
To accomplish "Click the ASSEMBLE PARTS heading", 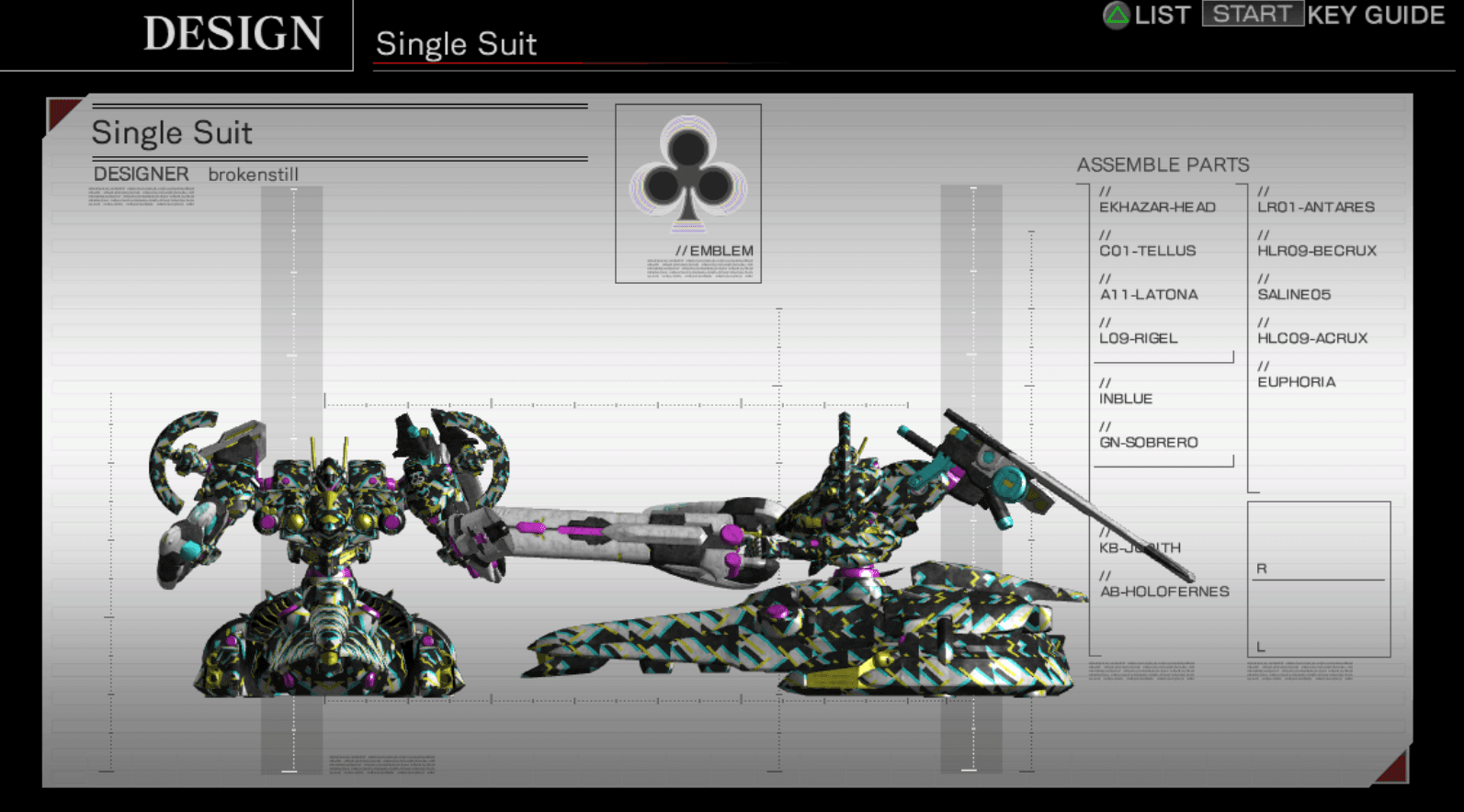I will [x=1163, y=165].
